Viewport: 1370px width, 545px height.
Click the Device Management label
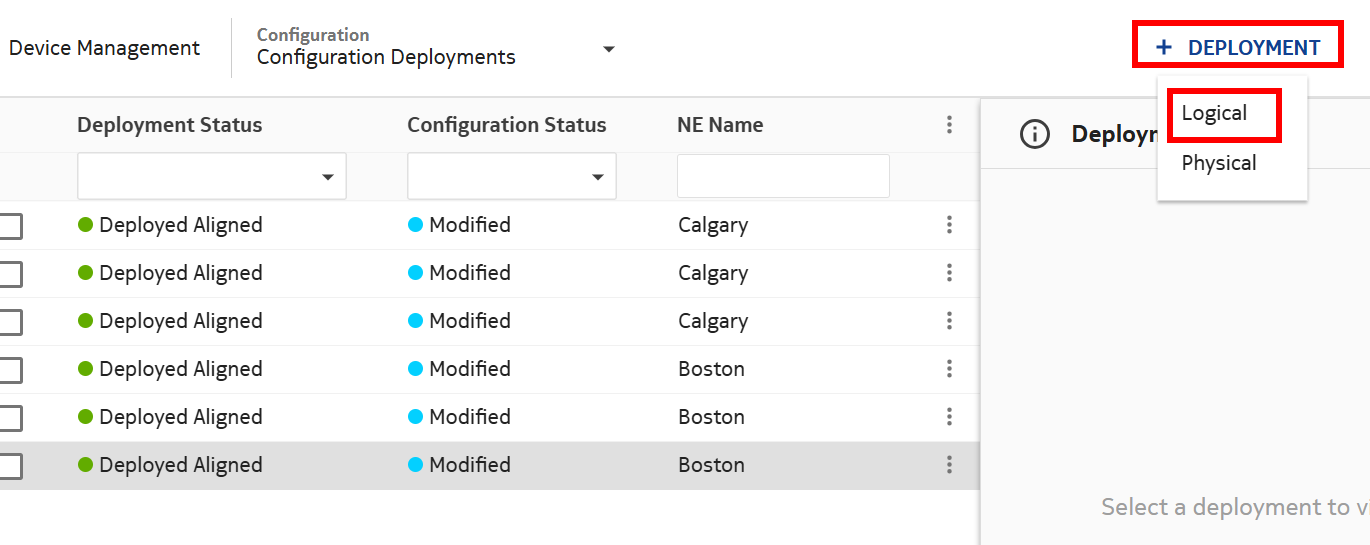(x=104, y=48)
